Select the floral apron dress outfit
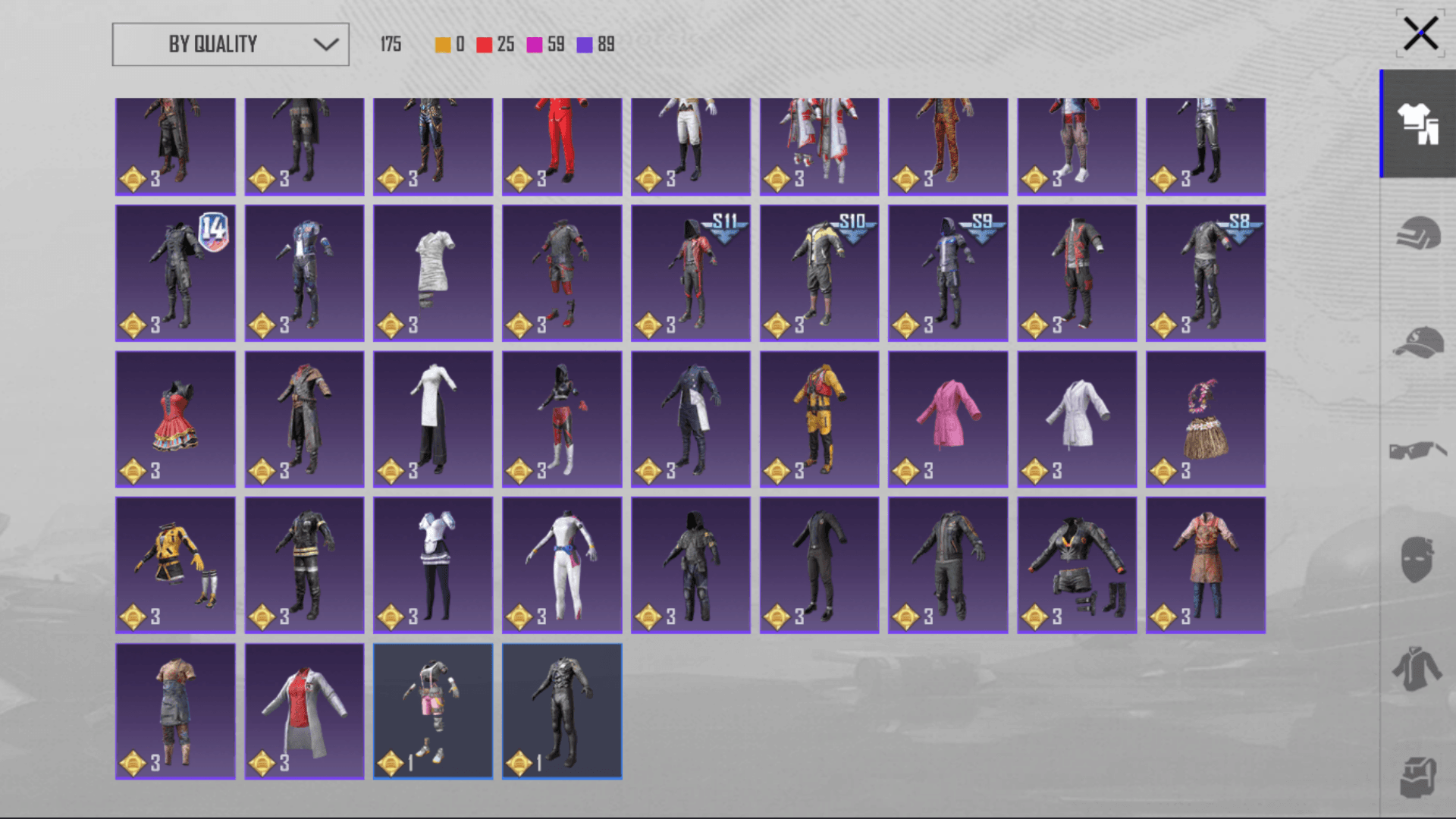The height and width of the screenshot is (819, 1456). (x=1206, y=565)
